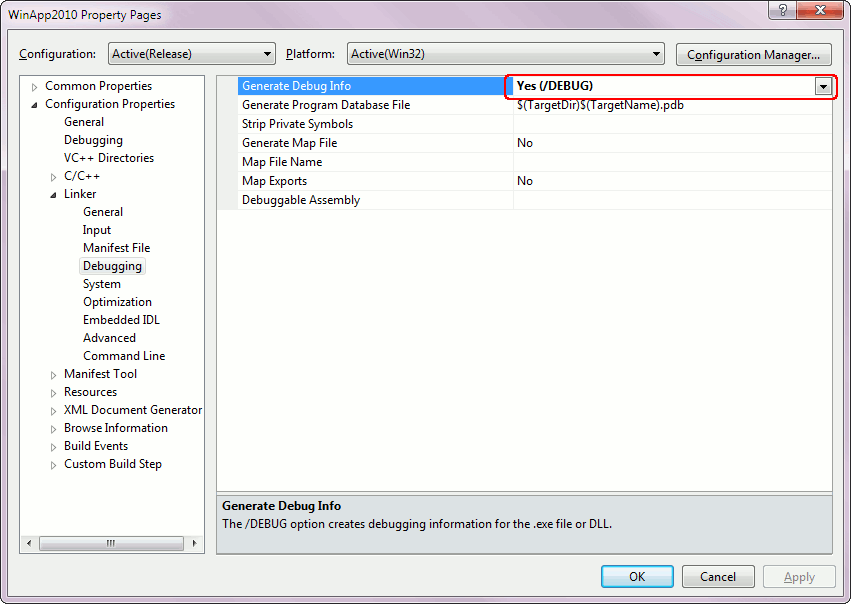The height and width of the screenshot is (604, 851).
Task: Open the Platform dropdown
Action: [657, 54]
